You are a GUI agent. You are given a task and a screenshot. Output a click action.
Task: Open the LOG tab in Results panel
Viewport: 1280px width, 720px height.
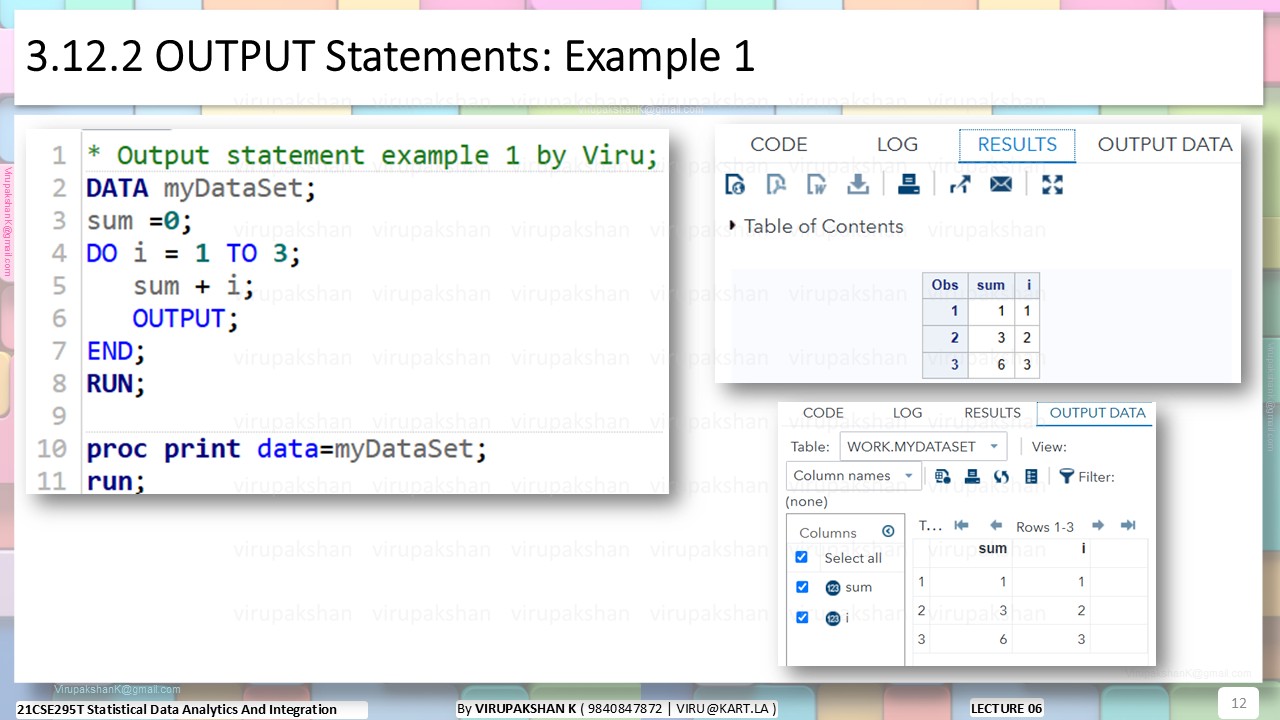click(x=897, y=144)
